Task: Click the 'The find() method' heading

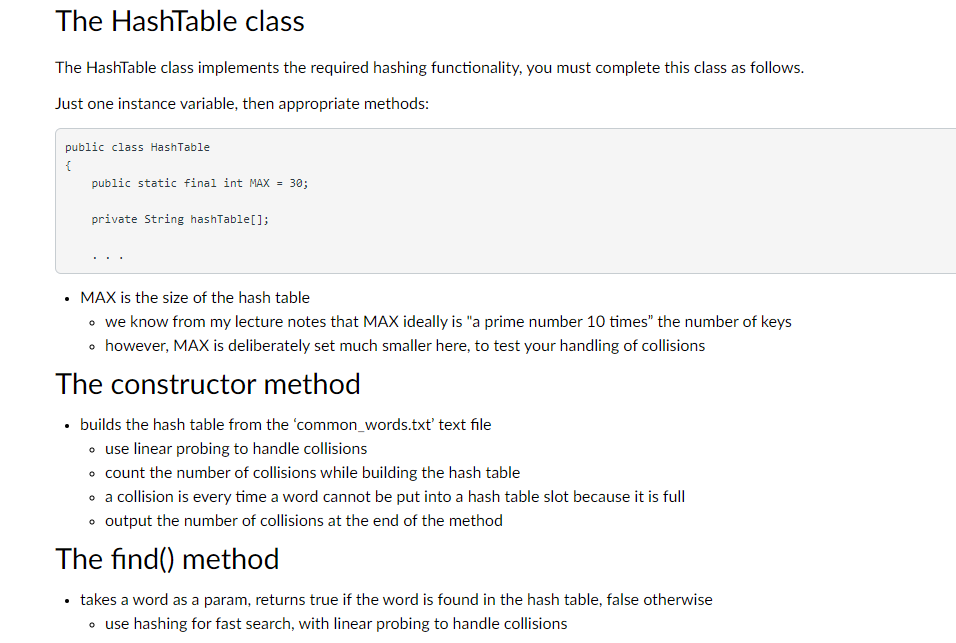Action: (167, 559)
